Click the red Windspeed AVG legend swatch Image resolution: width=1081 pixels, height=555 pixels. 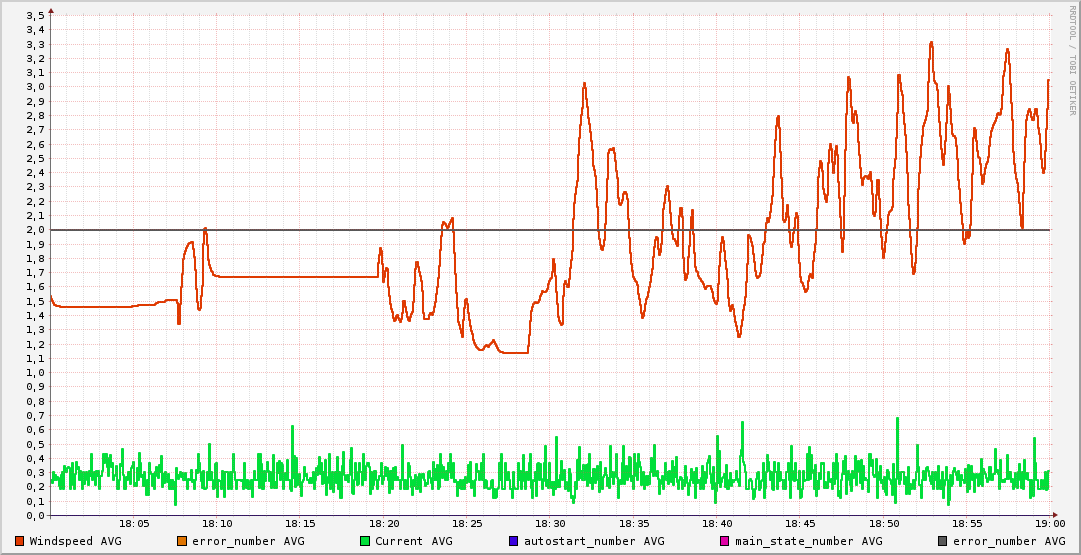tap(20, 541)
